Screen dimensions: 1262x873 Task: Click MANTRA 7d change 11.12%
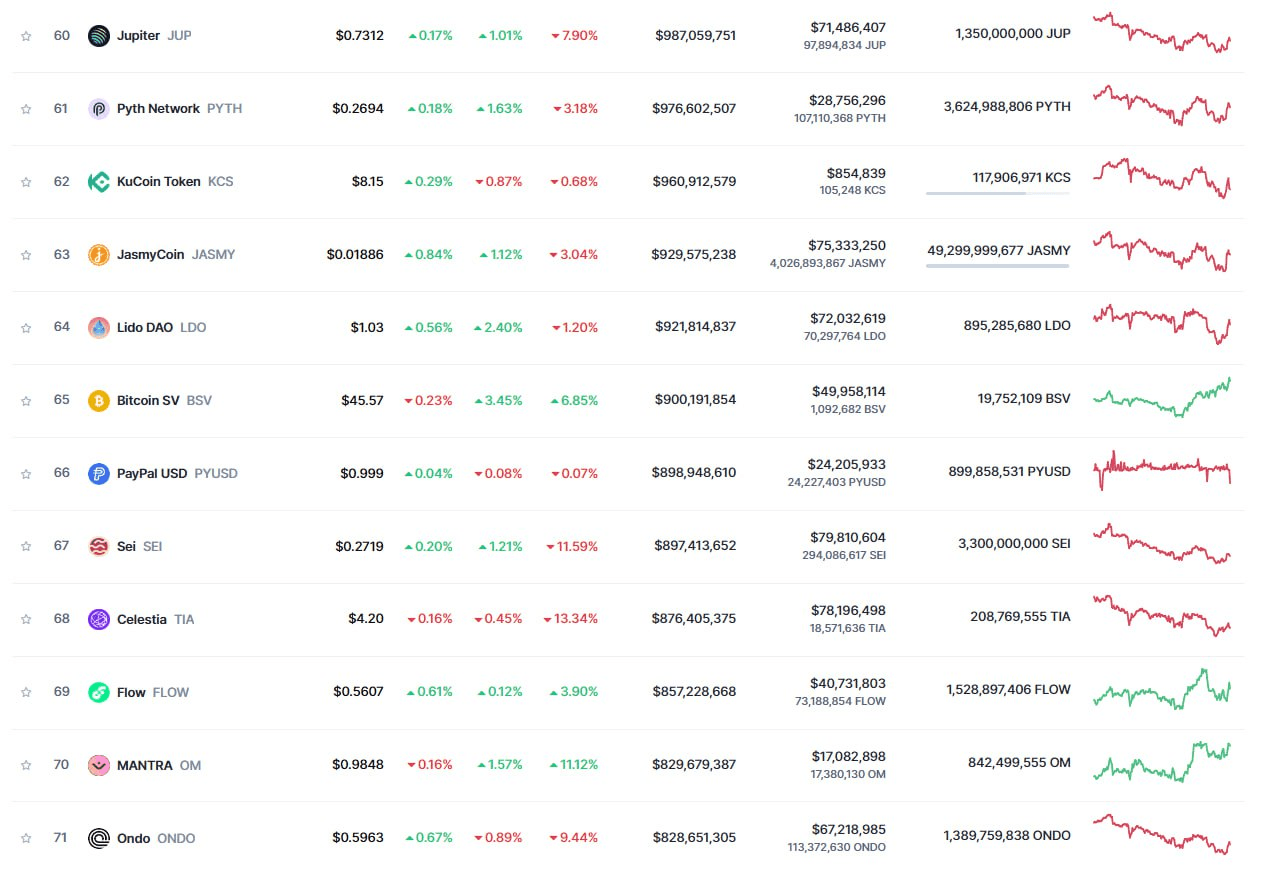point(574,765)
